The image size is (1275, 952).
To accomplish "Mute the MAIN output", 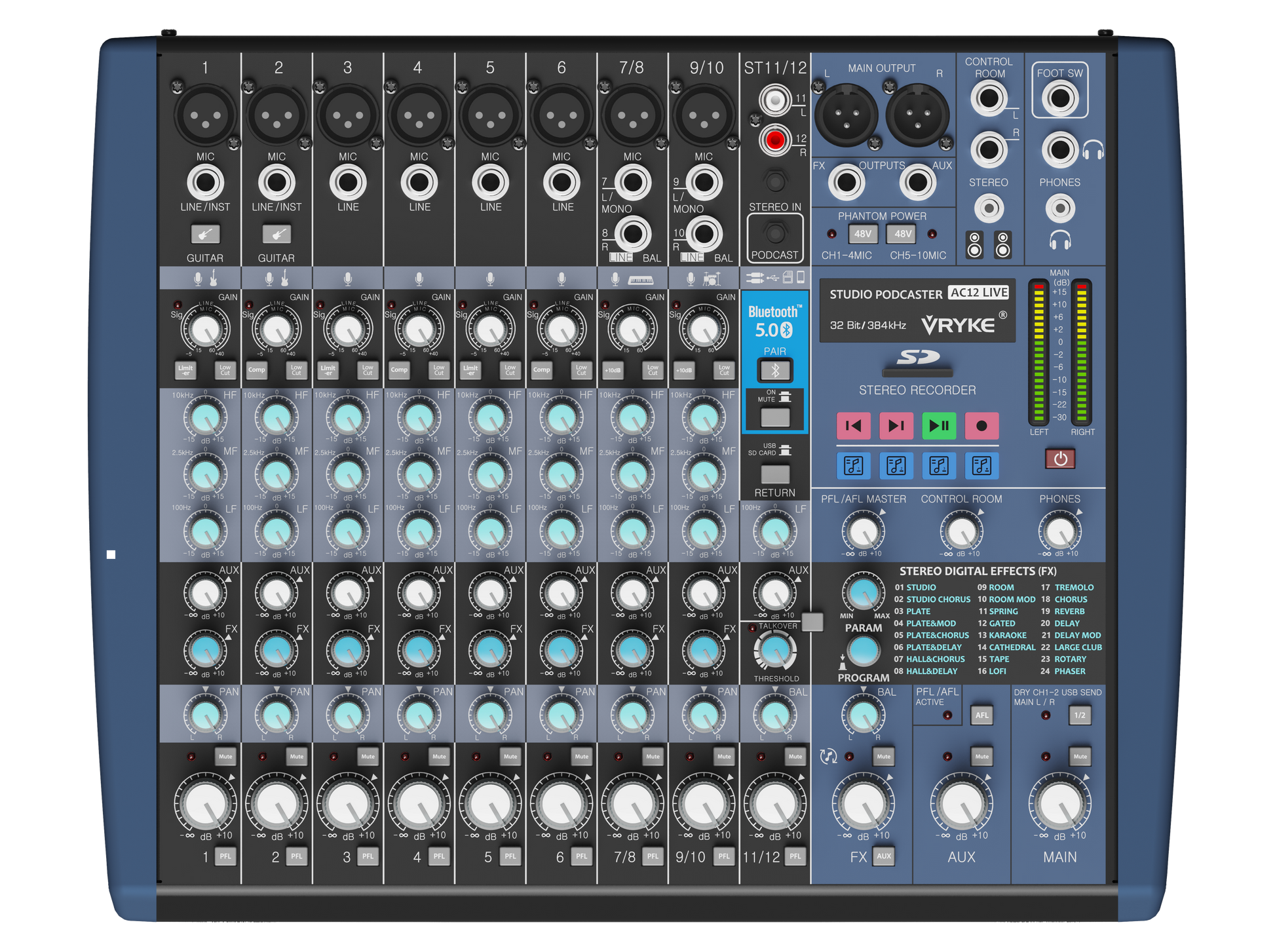I will (x=1080, y=757).
